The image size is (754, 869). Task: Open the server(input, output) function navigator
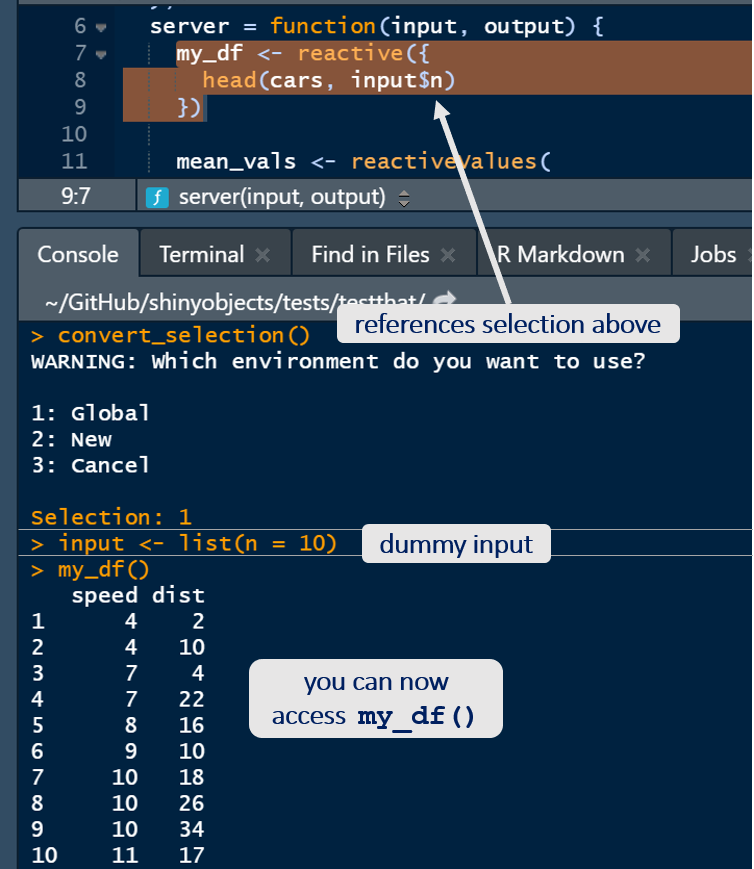pos(281,197)
